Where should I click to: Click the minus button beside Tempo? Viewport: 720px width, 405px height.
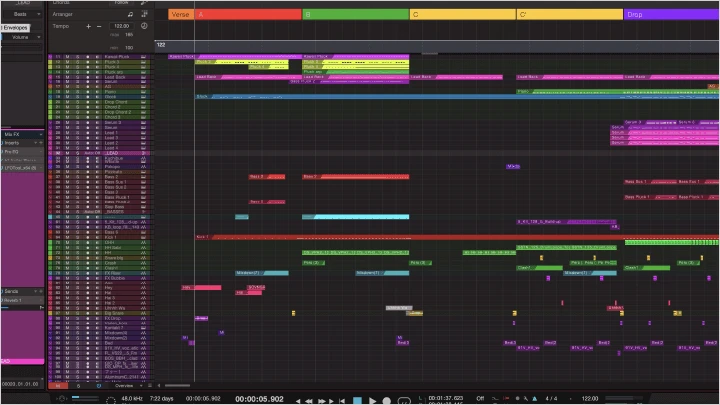[99, 26]
